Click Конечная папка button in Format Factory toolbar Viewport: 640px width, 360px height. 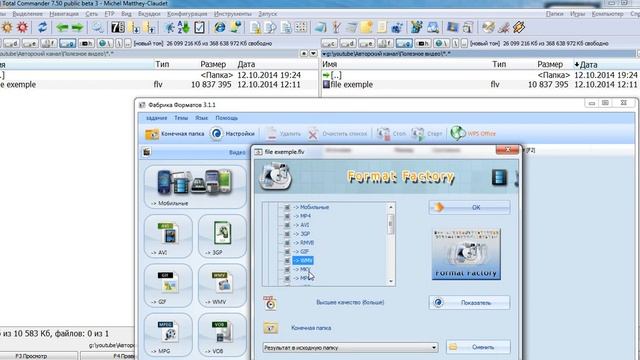pyautogui.click(x=175, y=134)
